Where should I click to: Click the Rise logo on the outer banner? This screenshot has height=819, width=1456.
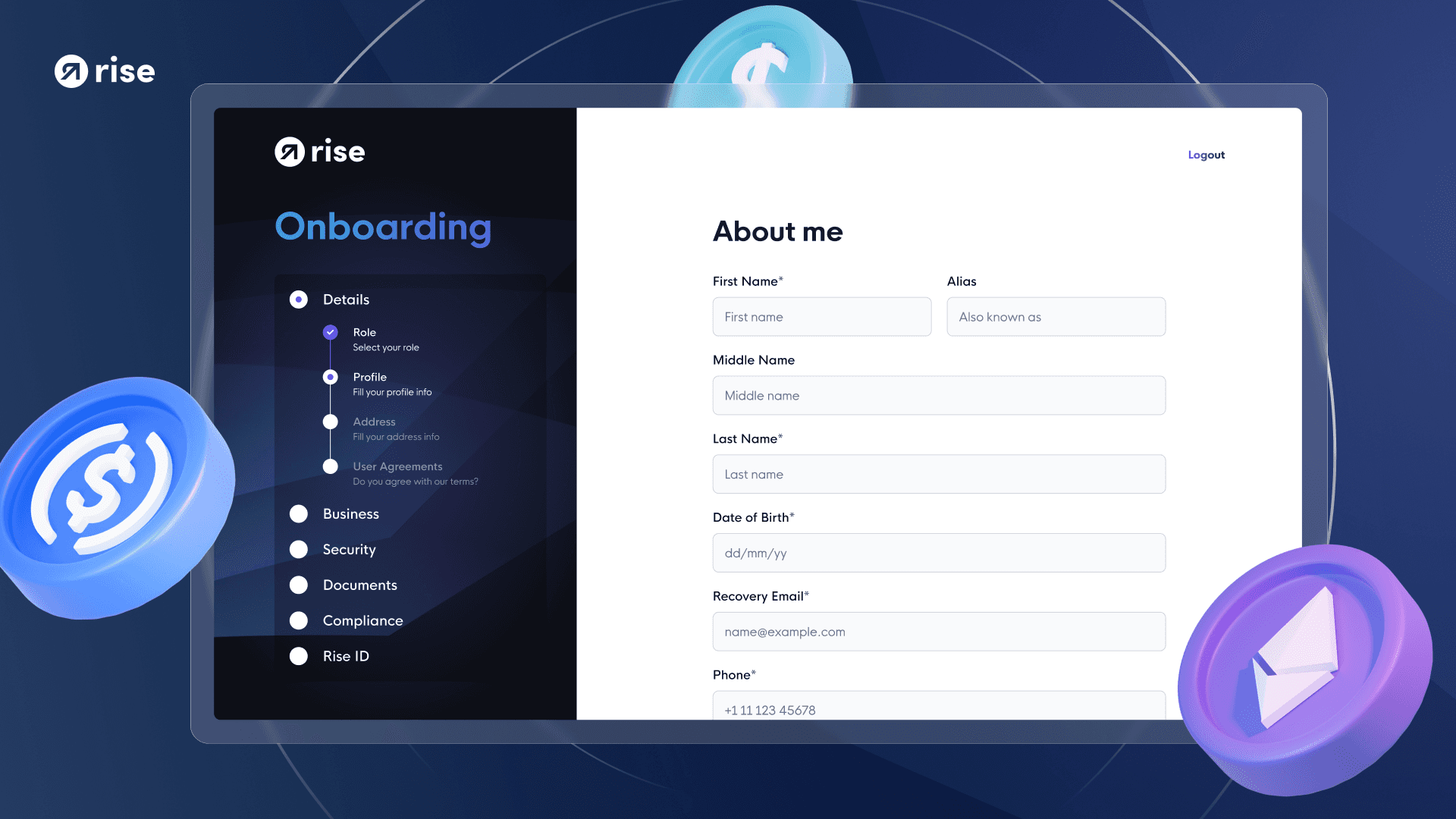pyautogui.click(x=105, y=71)
